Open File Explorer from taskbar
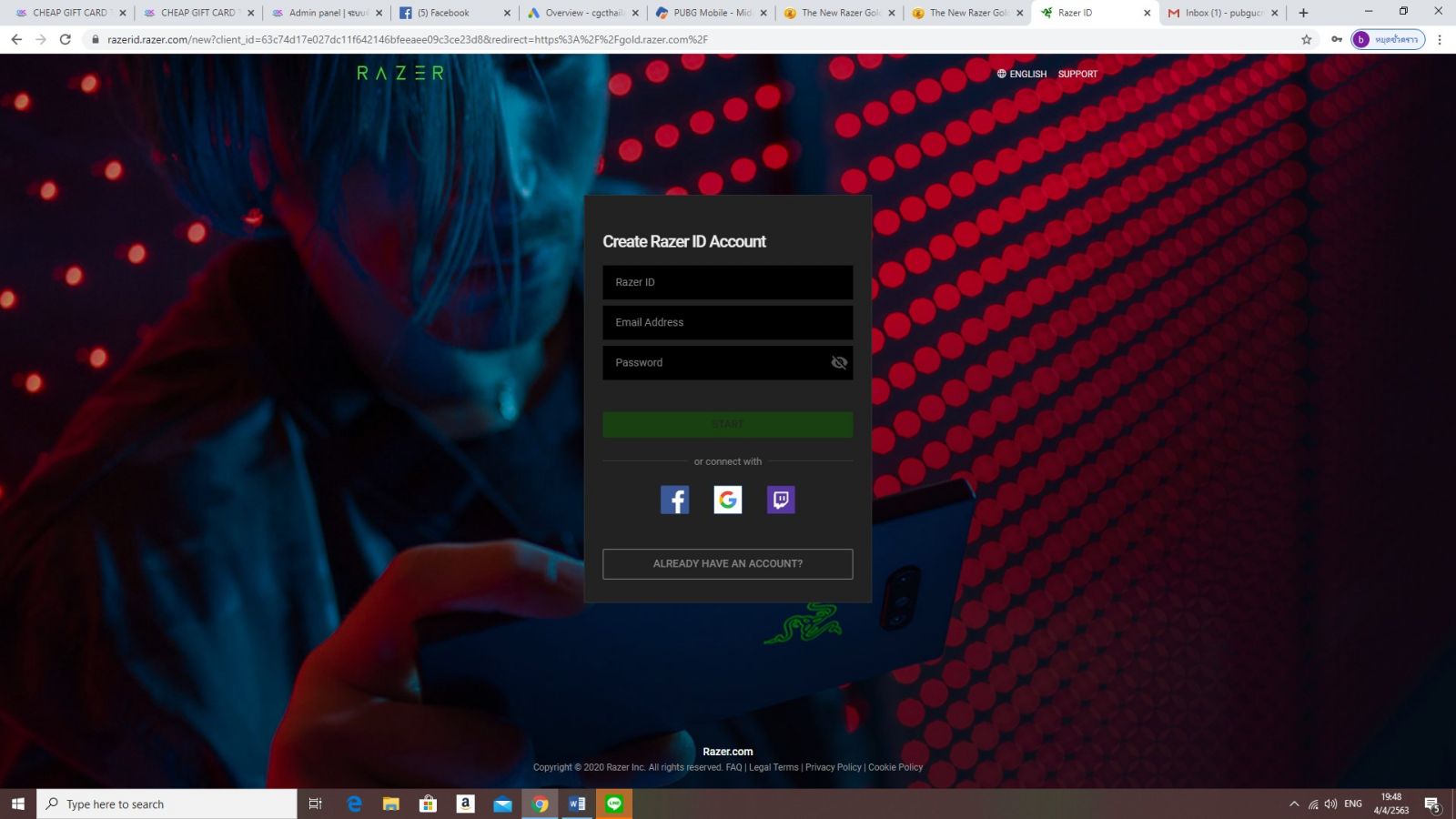The width and height of the screenshot is (1456, 819). click(391, 804)
